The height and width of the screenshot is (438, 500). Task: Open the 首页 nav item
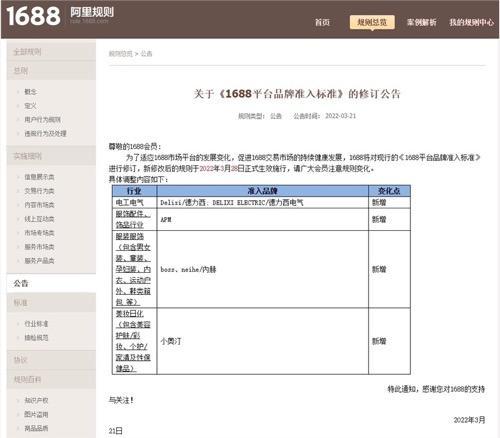[x=322, y=22]
